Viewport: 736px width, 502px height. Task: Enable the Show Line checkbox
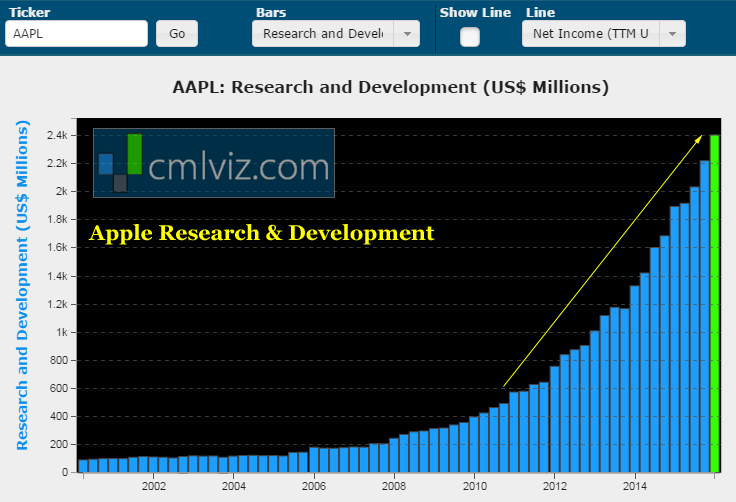point(470,37)
